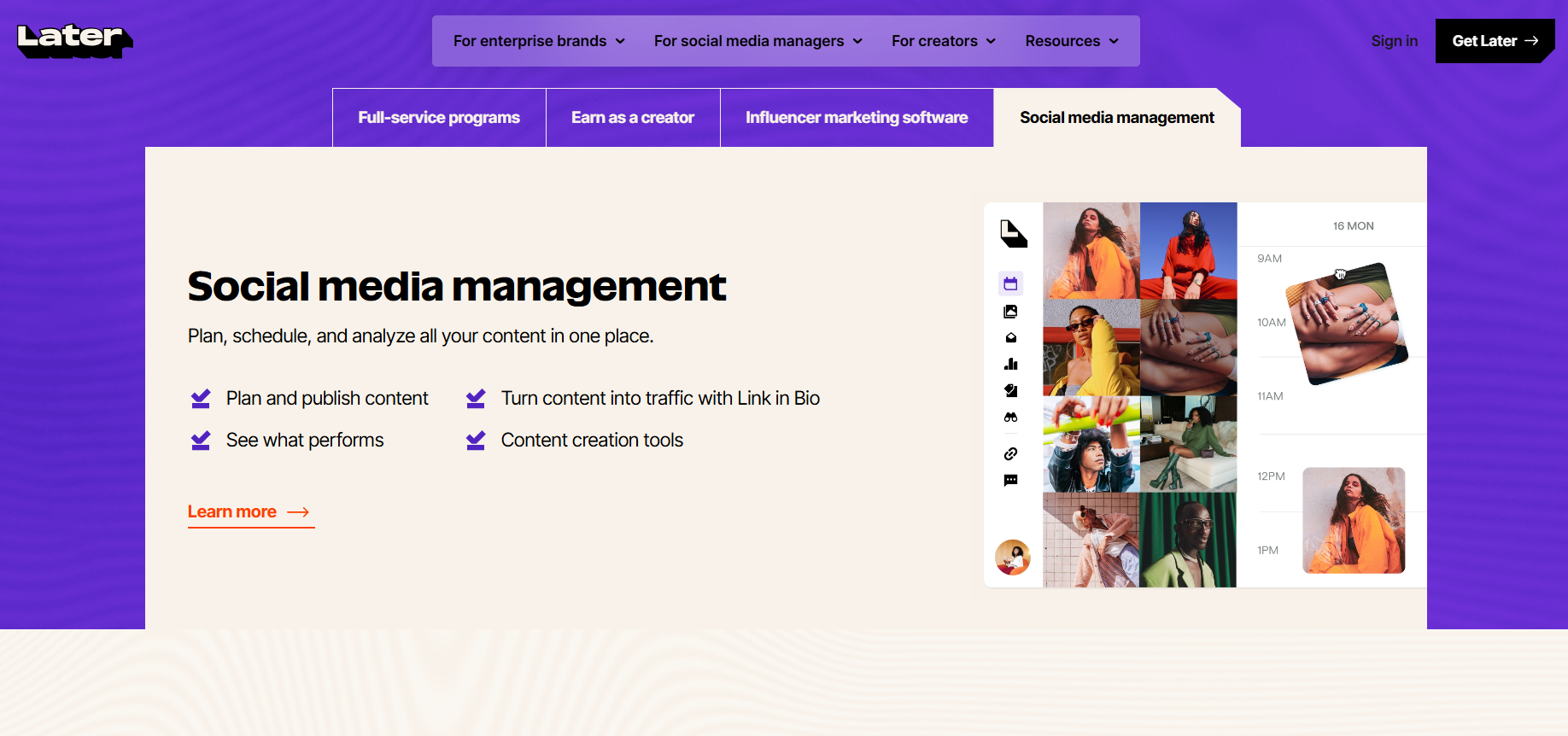The height and width of the screenshot is (736, 1568).
Task: Click the checkmark beside Plan and publish content
Action: (x=201, y=399)
